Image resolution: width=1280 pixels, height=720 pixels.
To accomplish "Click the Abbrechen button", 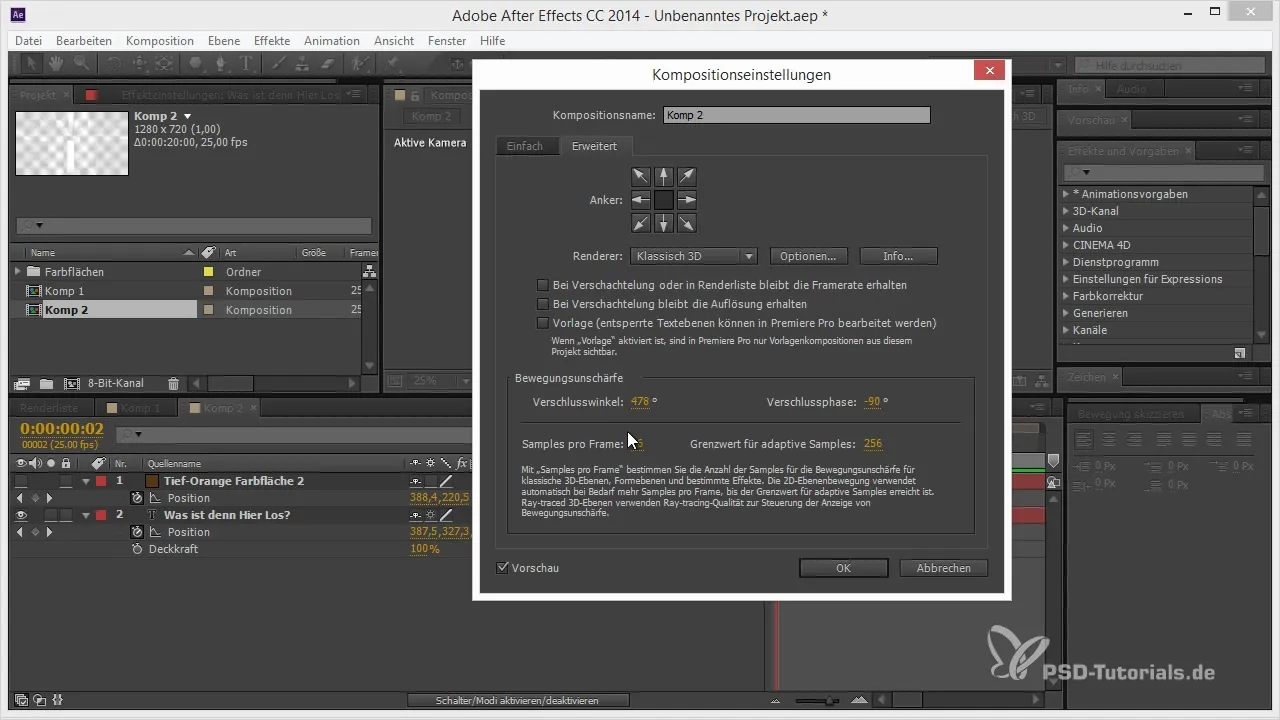I will pyautogui.click(x=943, y=568).
